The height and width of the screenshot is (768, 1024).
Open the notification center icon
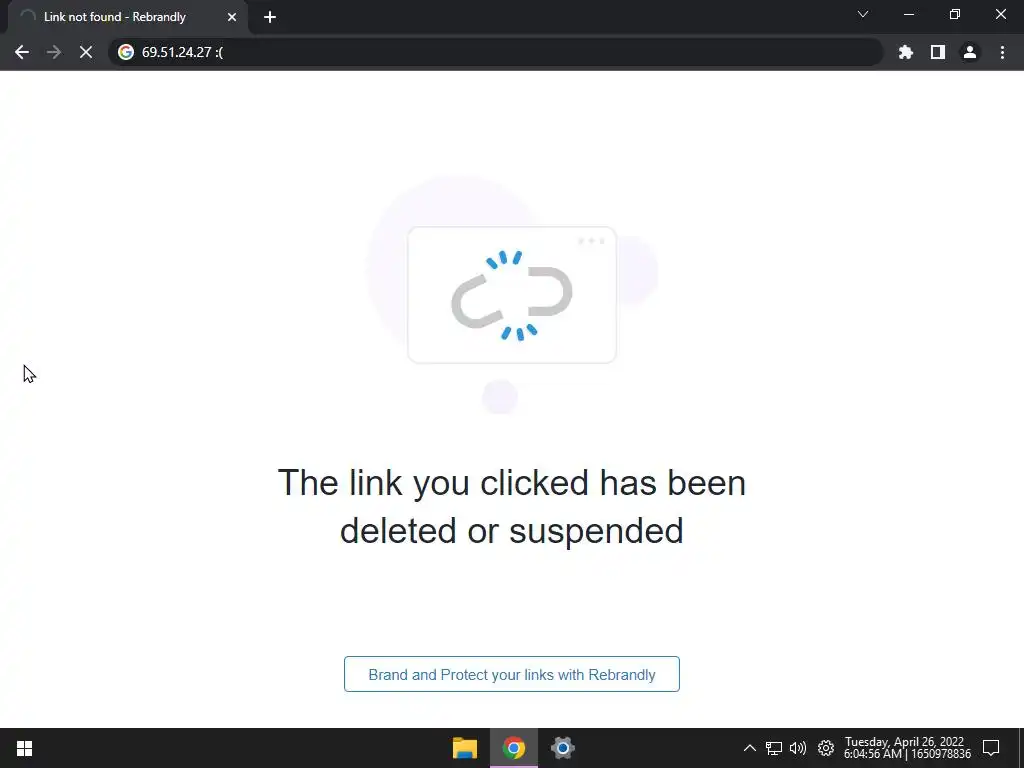tap(991, 748)
